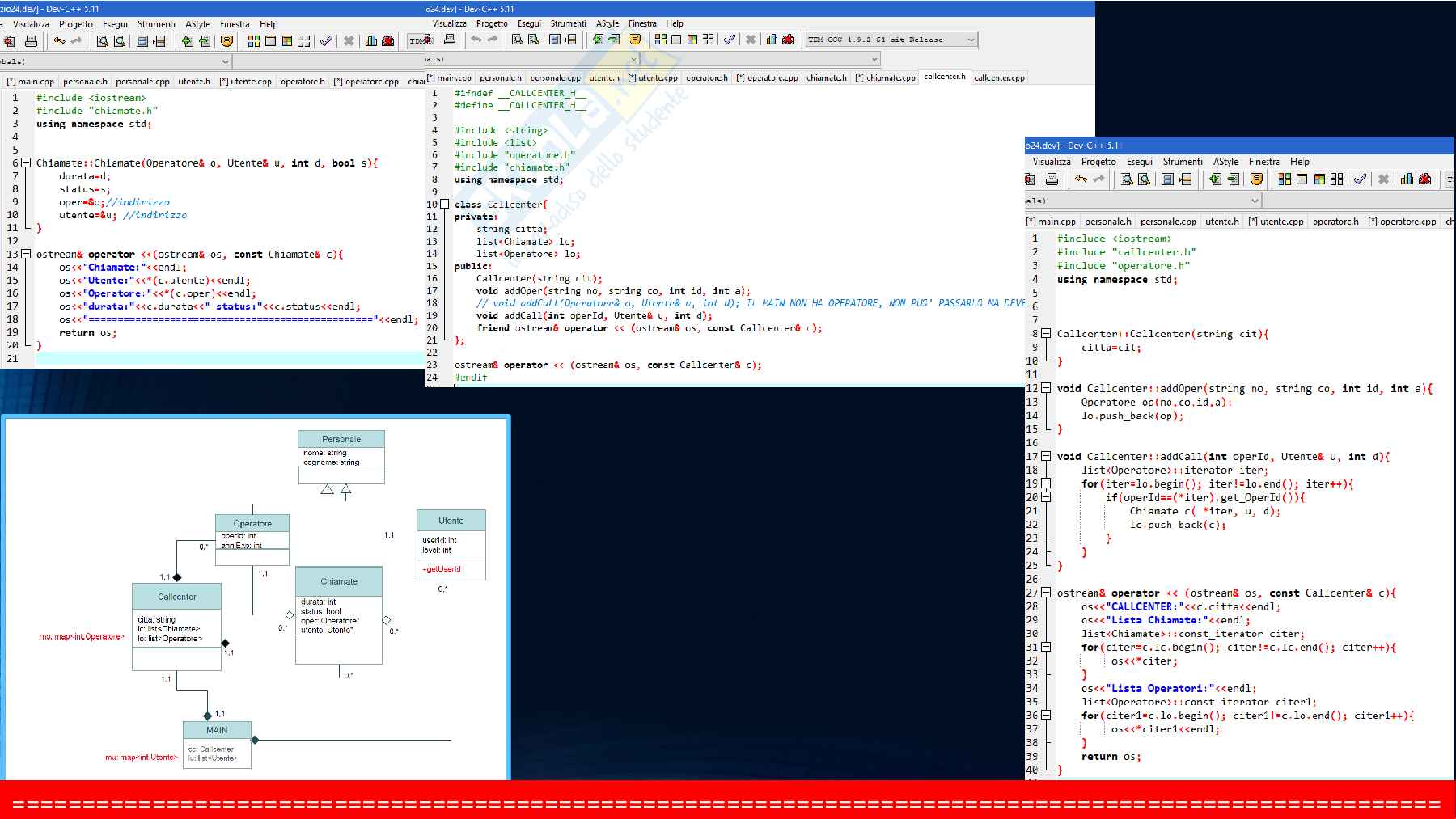Open Strumenti menu in Callcenter::addOper window
This screenshot has height=819, width=1456.
pyautogui.click(x=1183, y=162)
